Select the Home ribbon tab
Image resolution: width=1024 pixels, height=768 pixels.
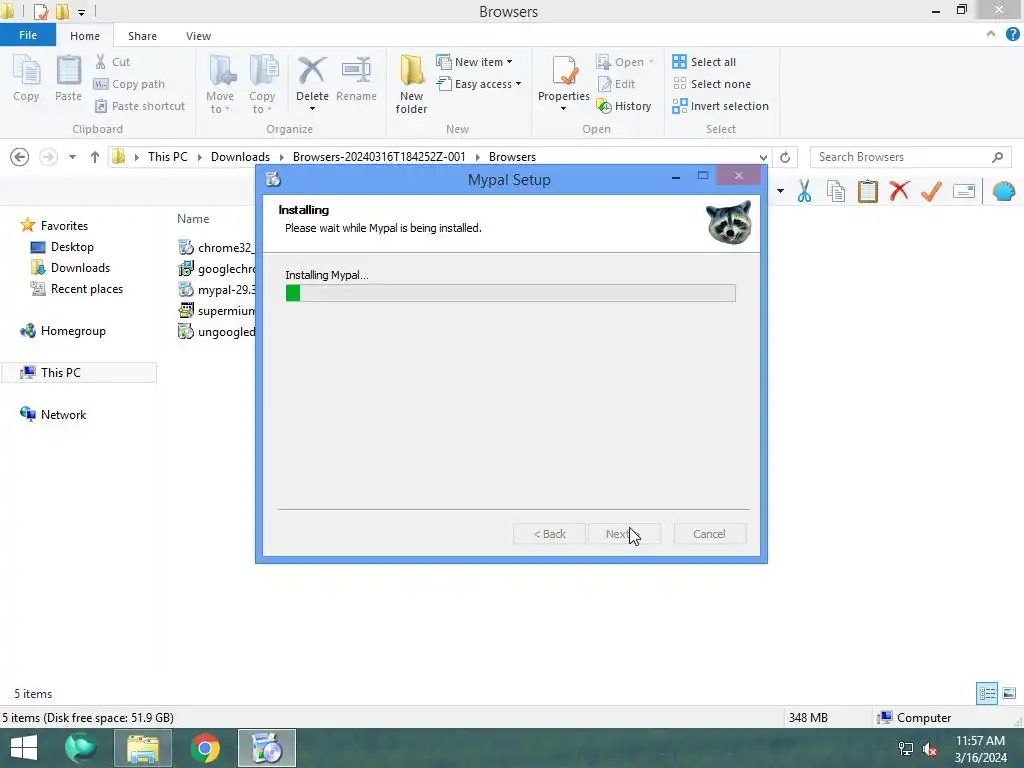85,36
